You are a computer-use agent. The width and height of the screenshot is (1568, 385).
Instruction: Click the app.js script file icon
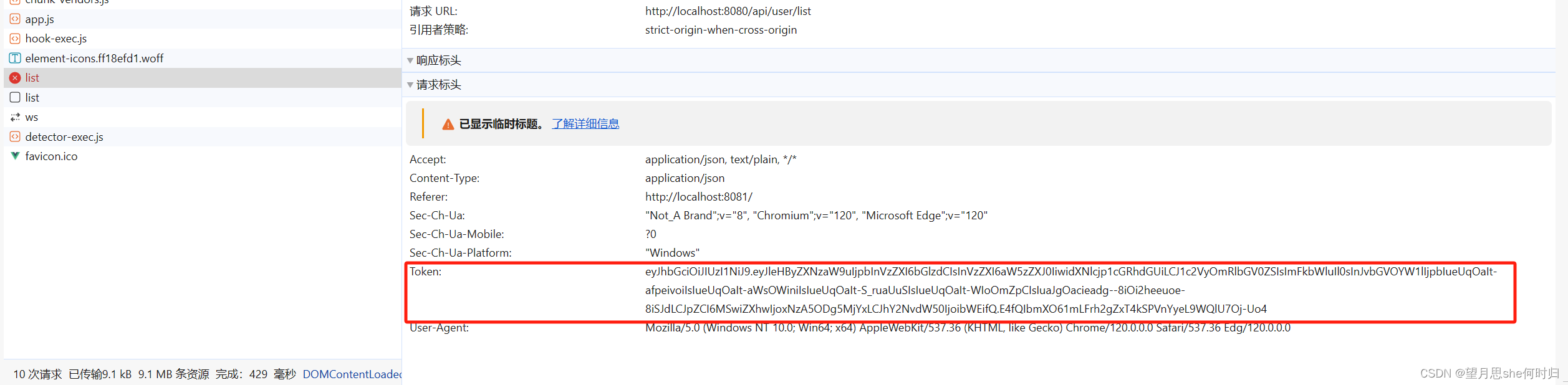(15, 19)
